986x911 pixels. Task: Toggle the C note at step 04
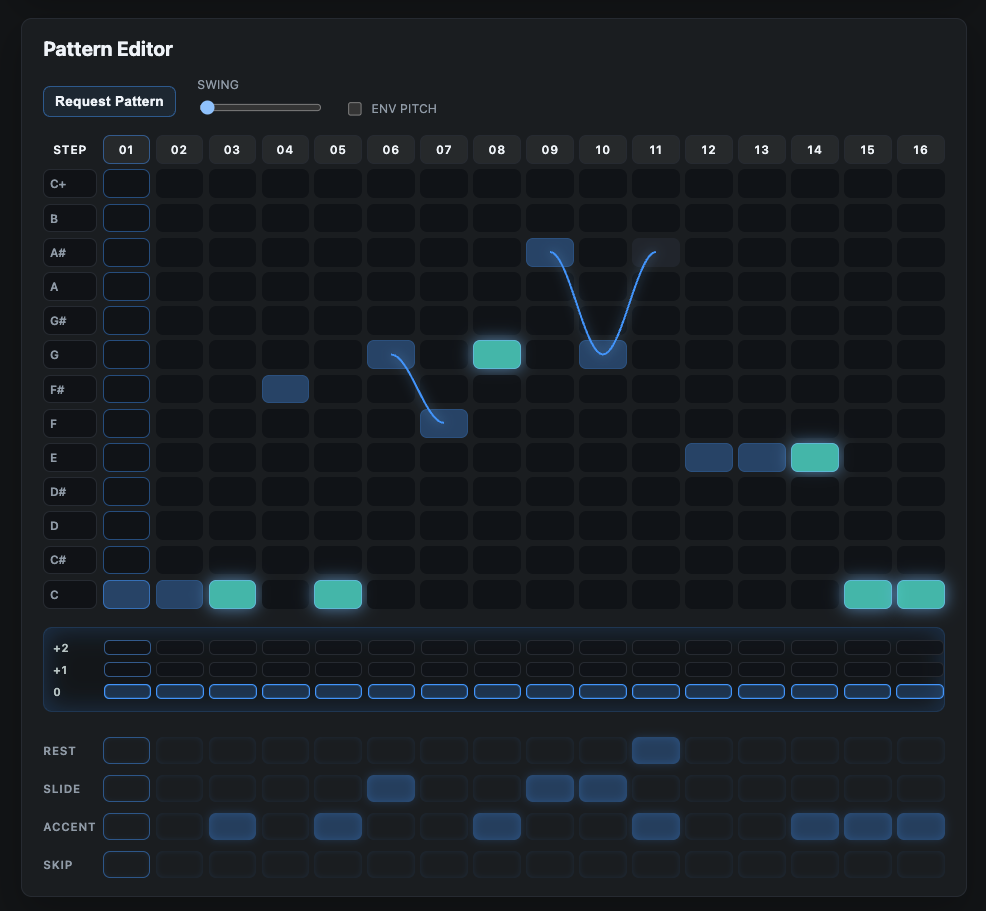point(285,594)
